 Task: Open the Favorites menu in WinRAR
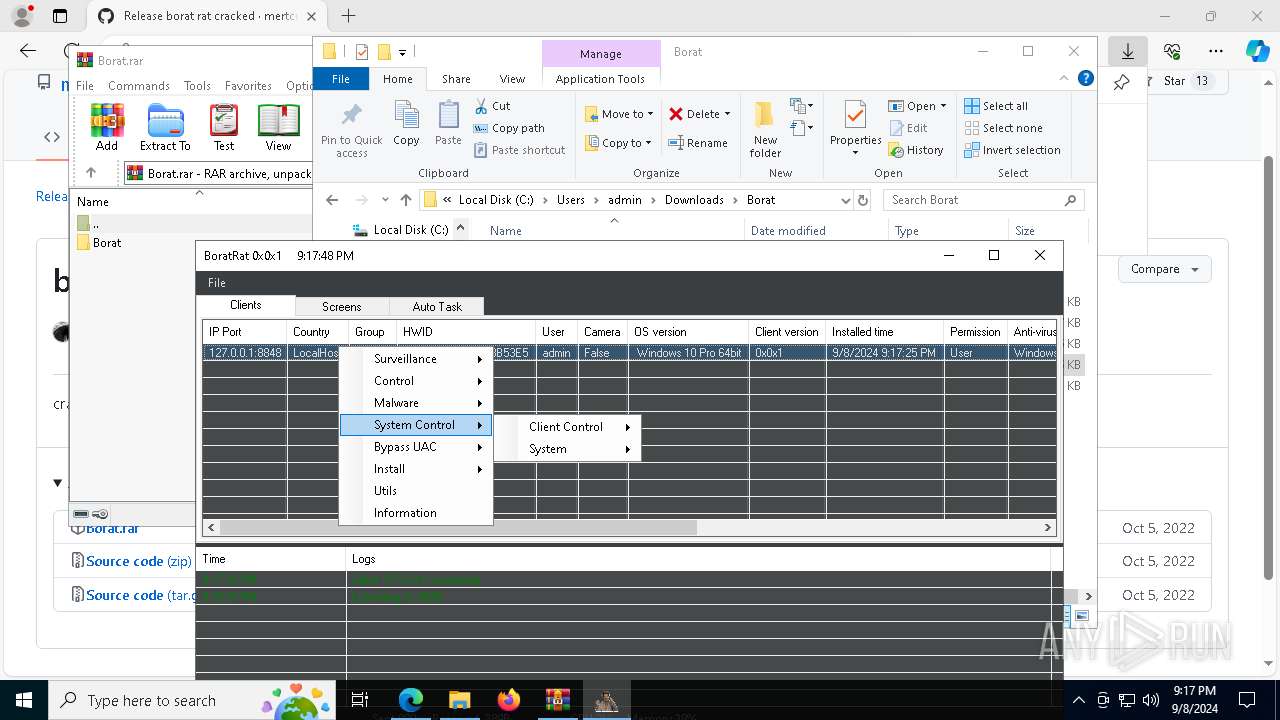(x=248, y=86)
